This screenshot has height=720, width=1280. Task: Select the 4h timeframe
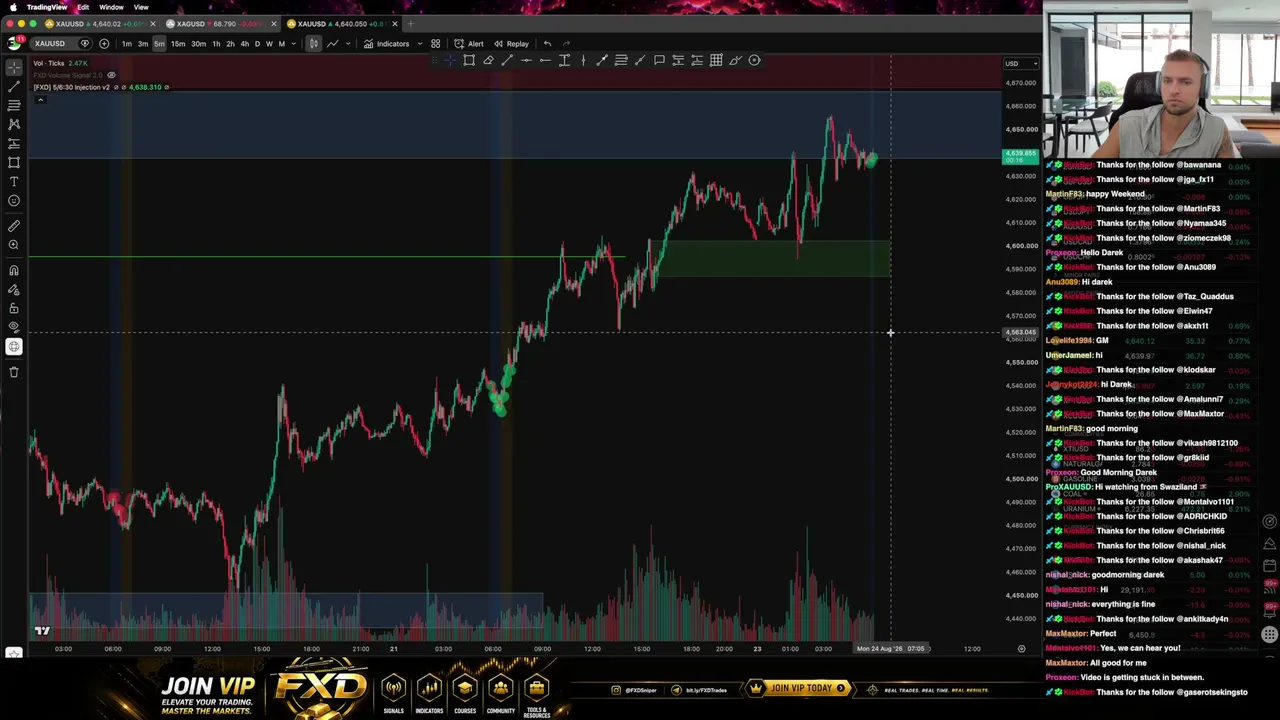(x=244, y=44)
